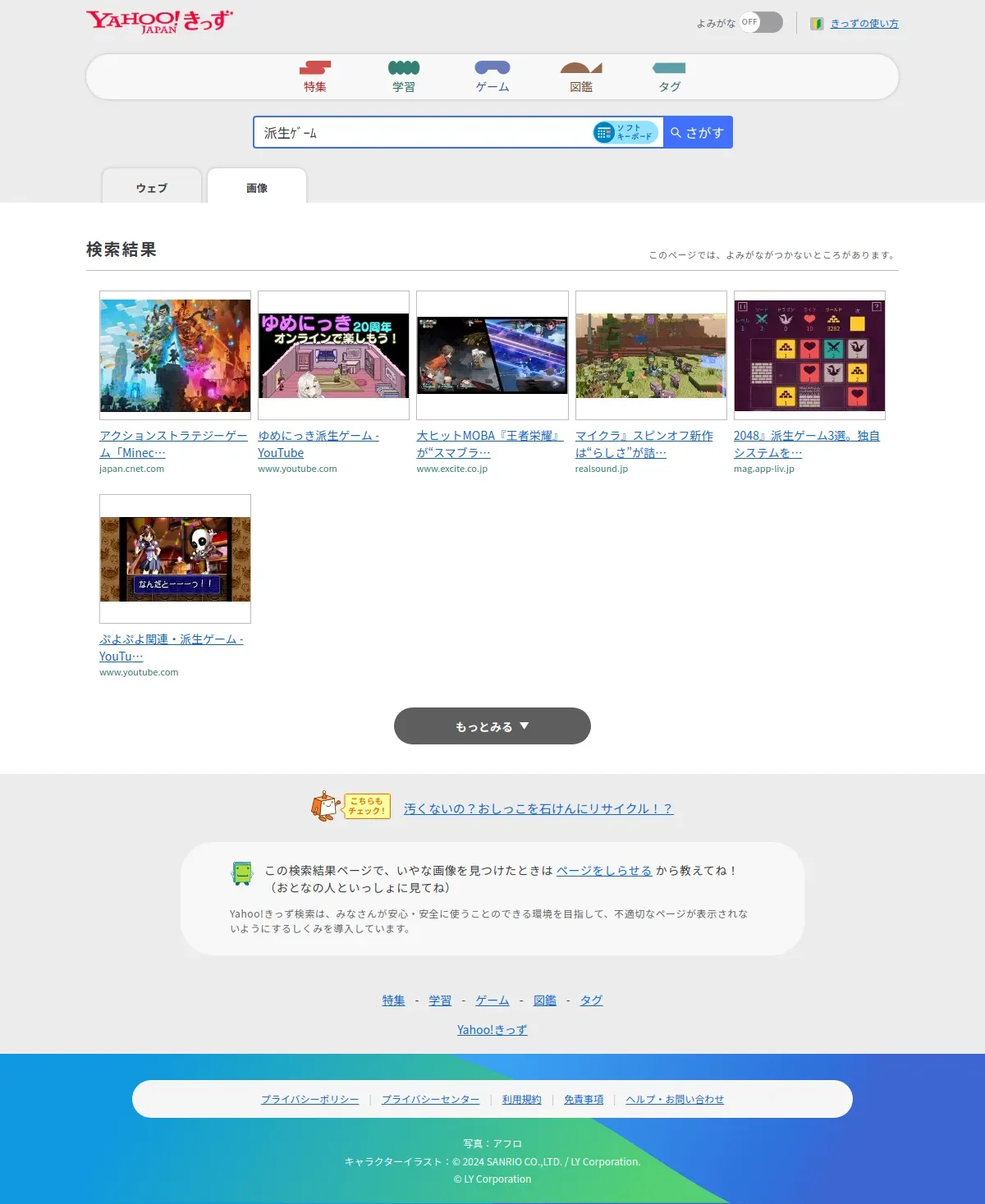Image resolution: width=985 pixels, height=1204 pixels.
Task: Click the blue ゲーム controller icon
Action: pyautogui.click(x=492, y=67)
